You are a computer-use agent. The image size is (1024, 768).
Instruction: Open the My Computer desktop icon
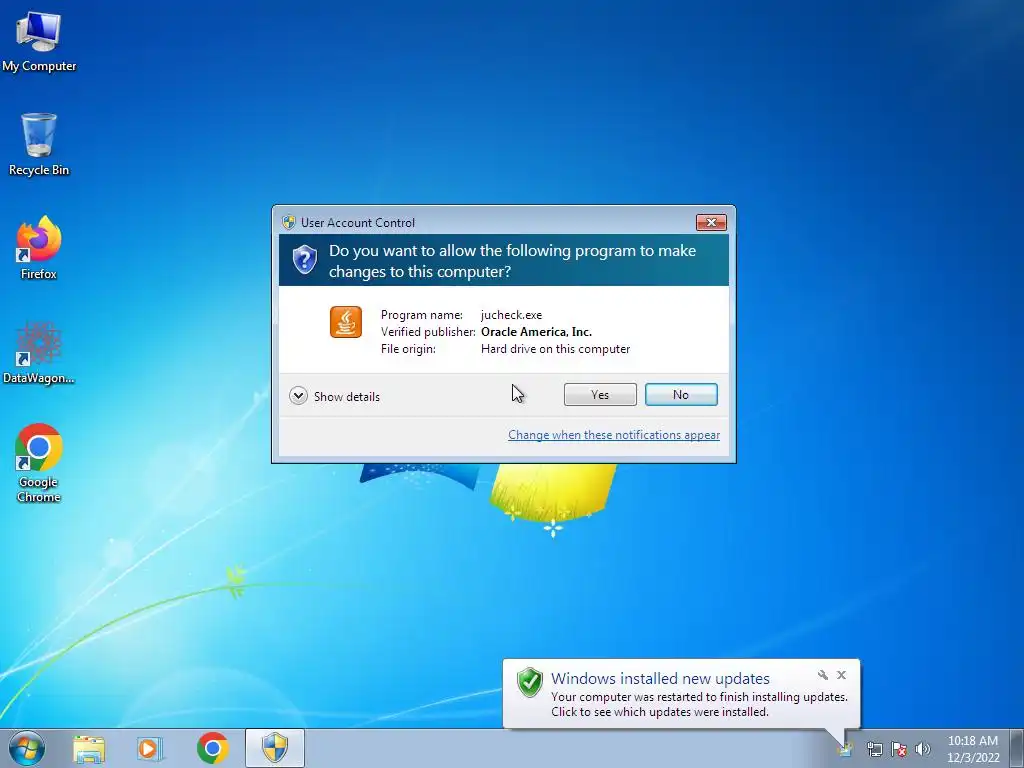pyautogui.click(x=39, y=42)
